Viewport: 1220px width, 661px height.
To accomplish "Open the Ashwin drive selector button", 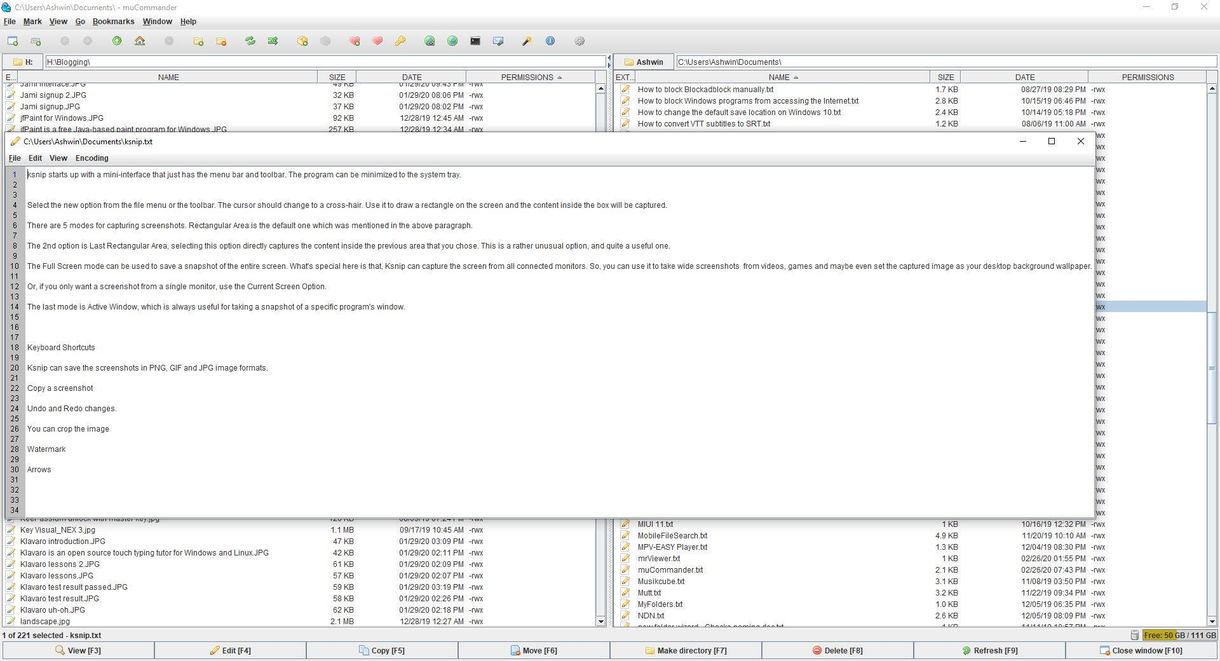I will click(643, 62).
